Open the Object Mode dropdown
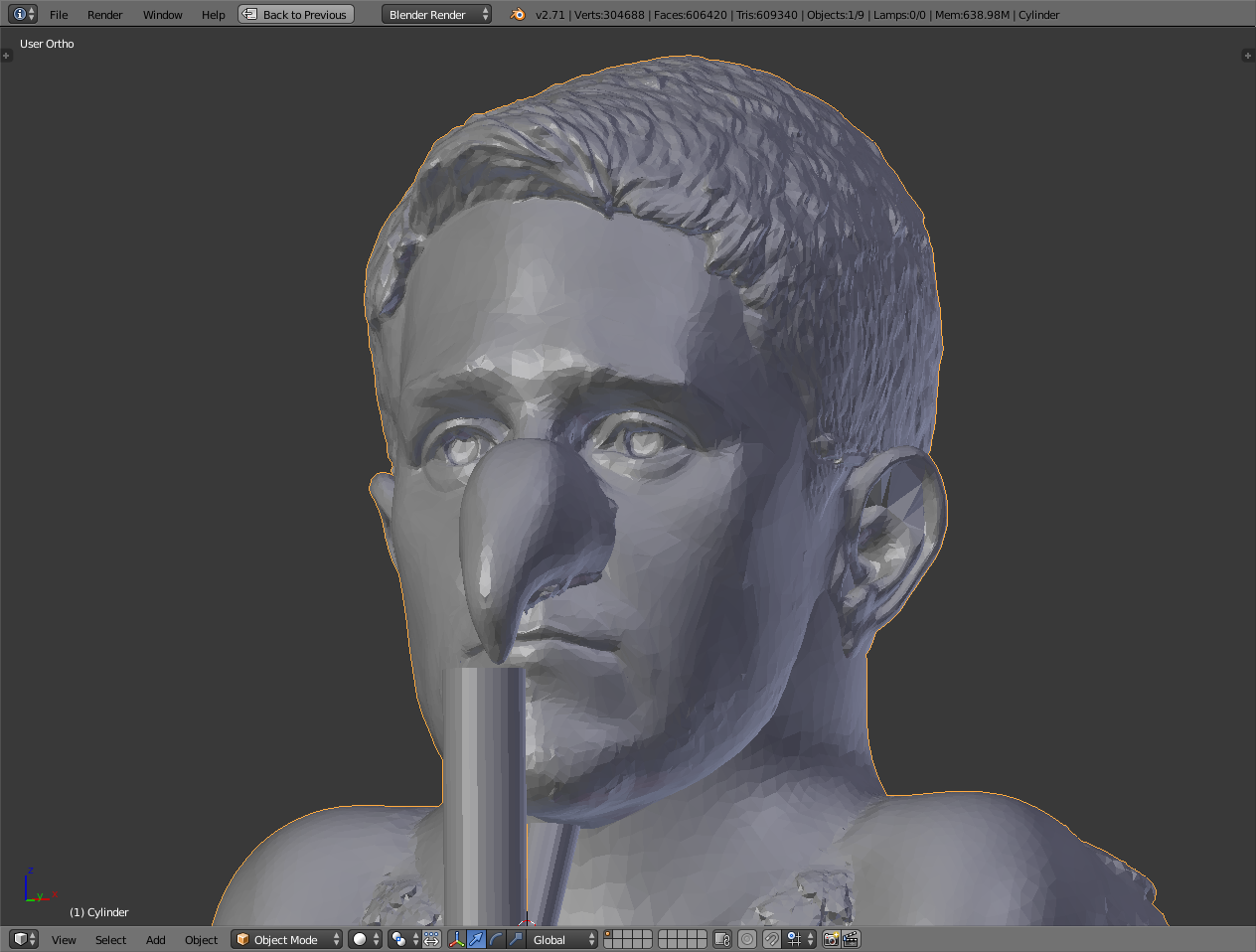The width and height of the screenshot is (1256, 952). (287, 939)
